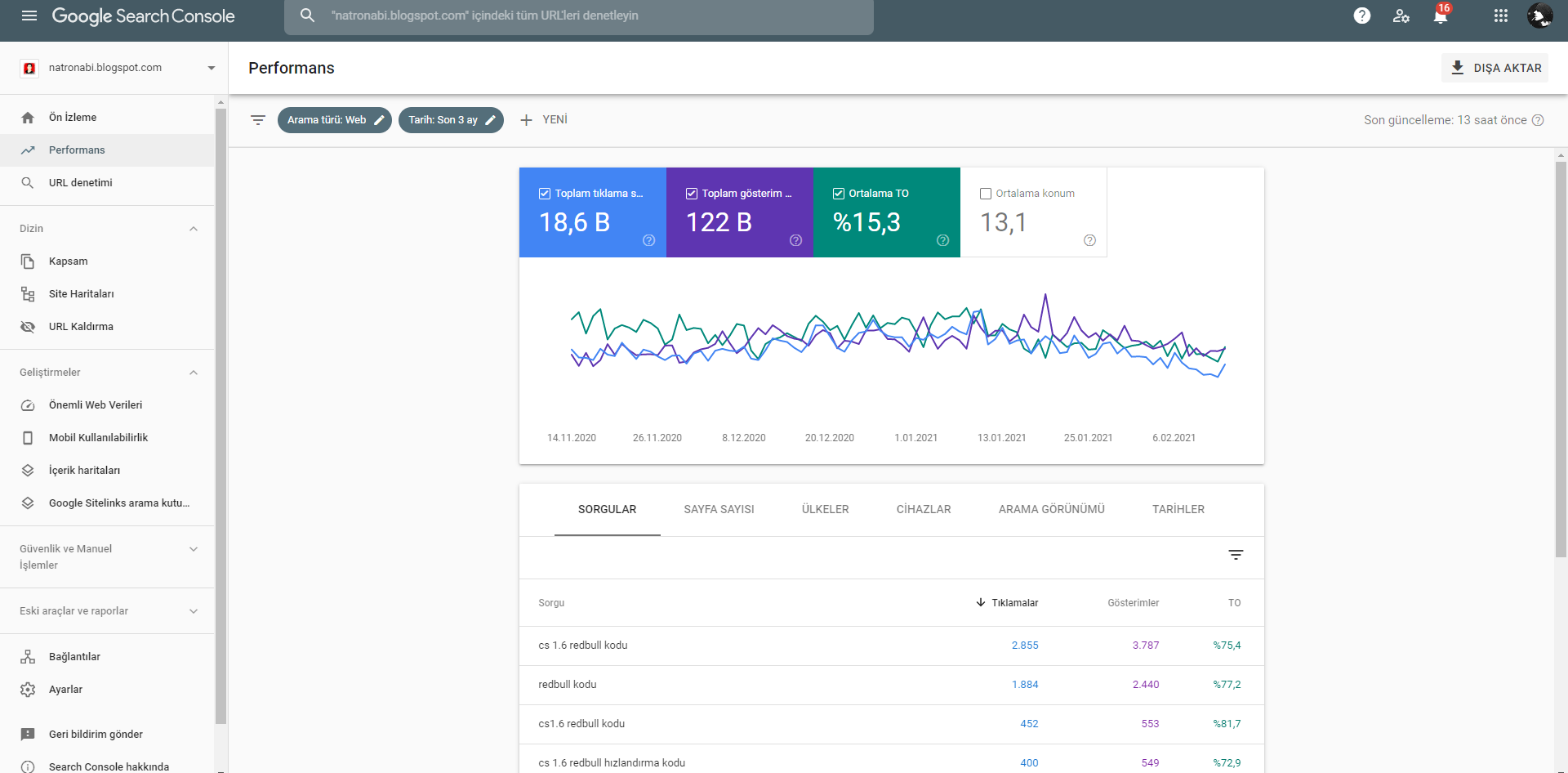Open the natronabi.blogspot.com property dropdown
The width and height of the screenshot is (1568, 773).
pos(119,68)
